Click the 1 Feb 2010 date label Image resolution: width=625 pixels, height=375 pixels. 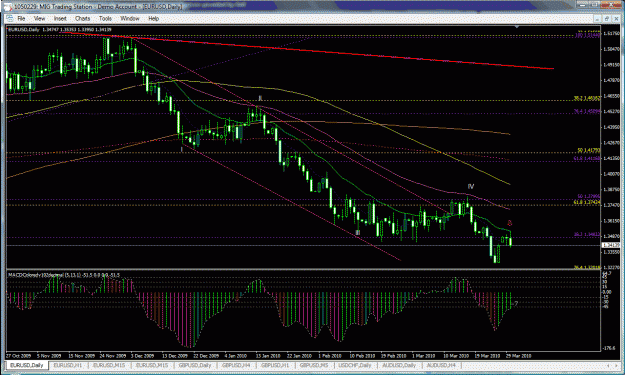[330, 355]
